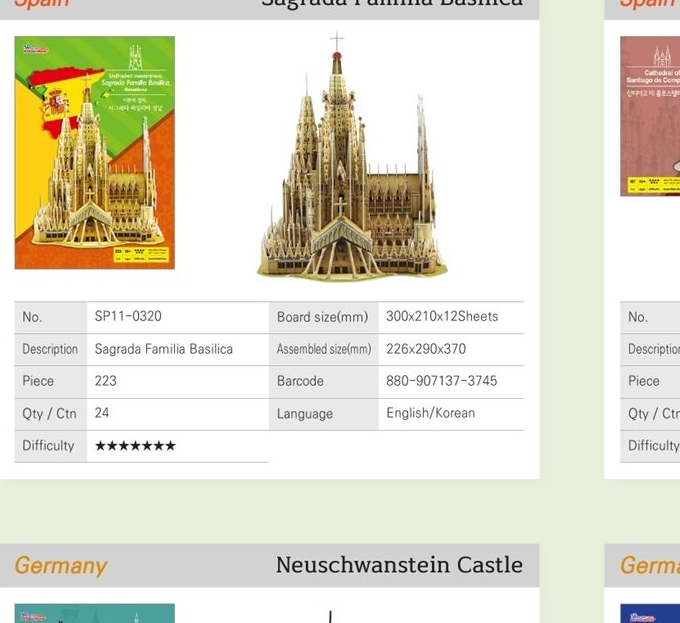Click the assembled Sagrada Familia model image
The width and height of the screenshot is (680, 623).
(352, 157)
